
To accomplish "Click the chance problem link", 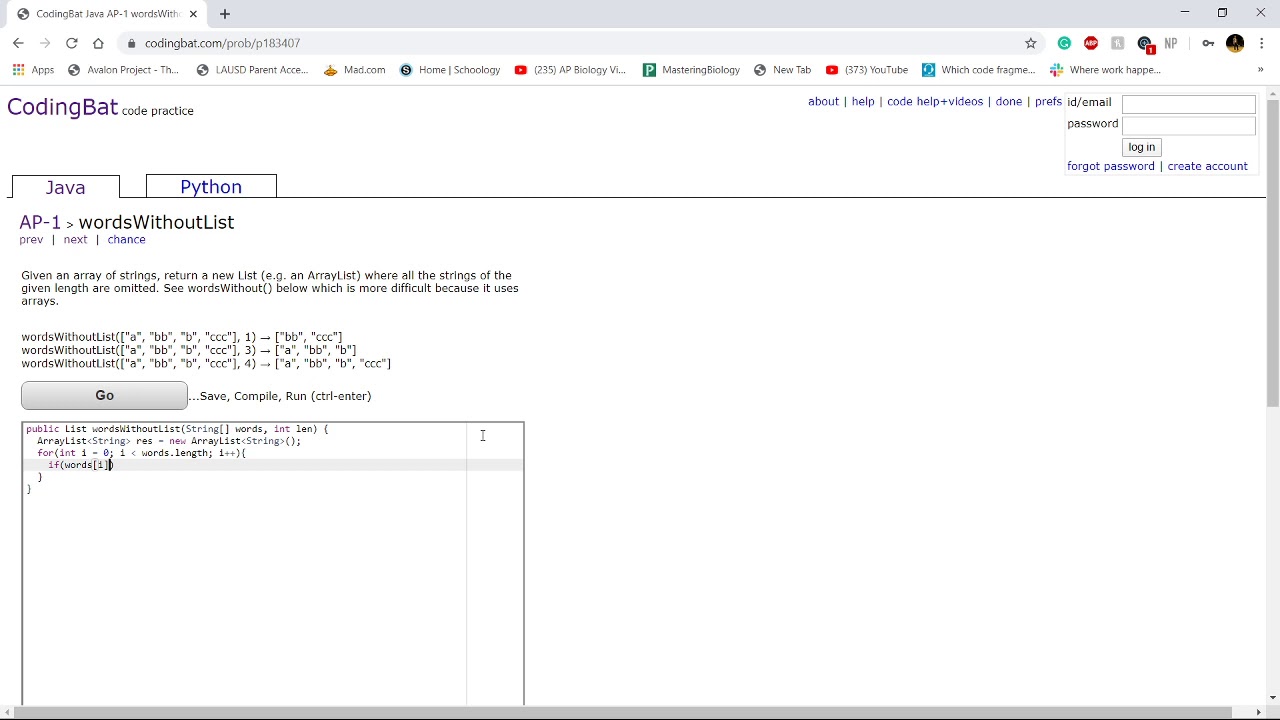I will (126, 240).
